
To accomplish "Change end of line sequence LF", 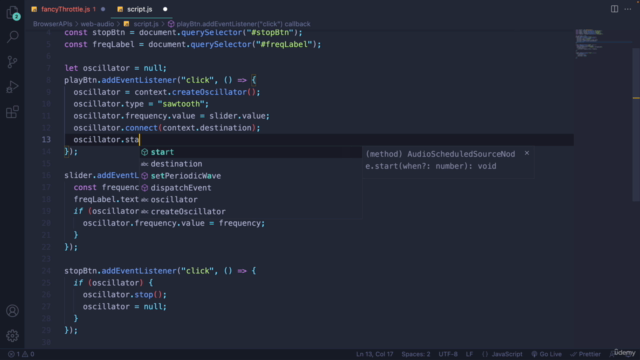I will click(x=469, y=354).
